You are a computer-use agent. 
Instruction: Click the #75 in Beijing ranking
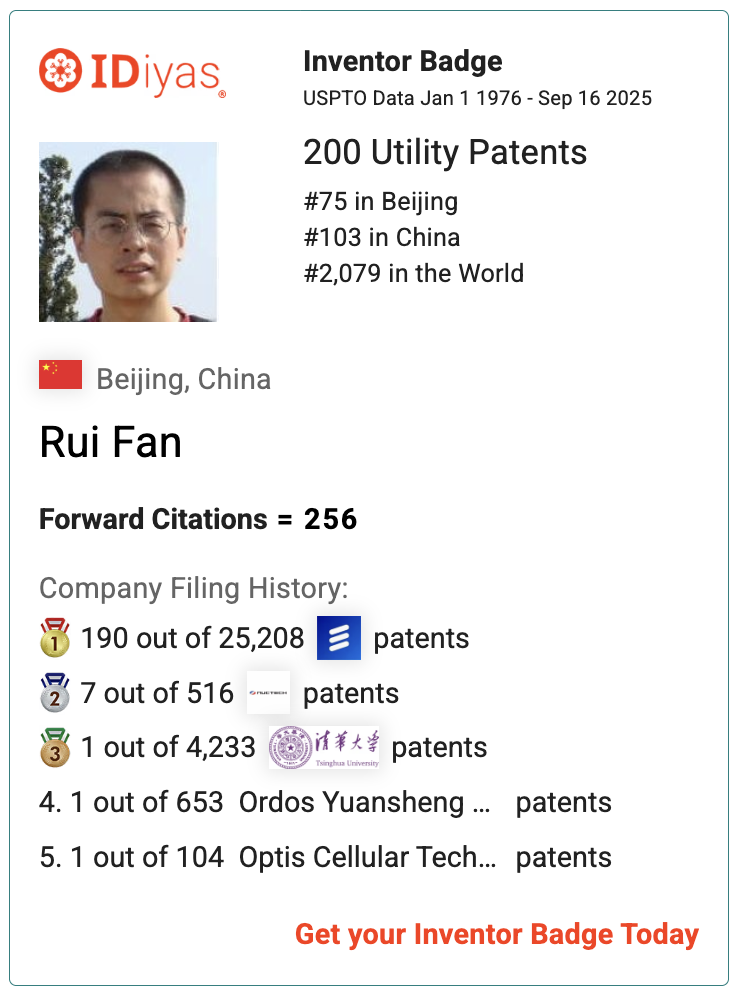(381, 202)
